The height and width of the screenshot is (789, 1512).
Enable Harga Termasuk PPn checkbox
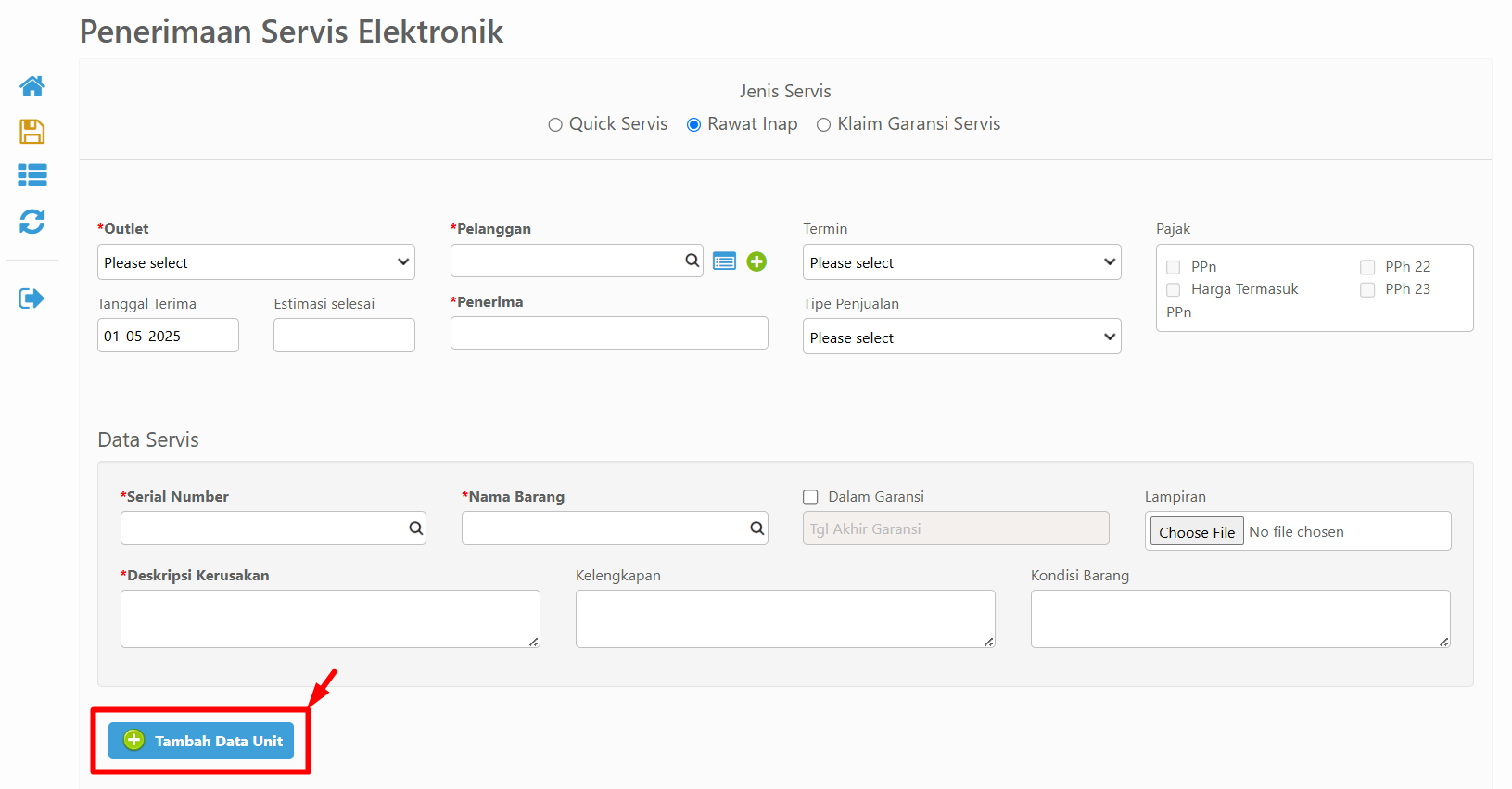pos(1174,289)
